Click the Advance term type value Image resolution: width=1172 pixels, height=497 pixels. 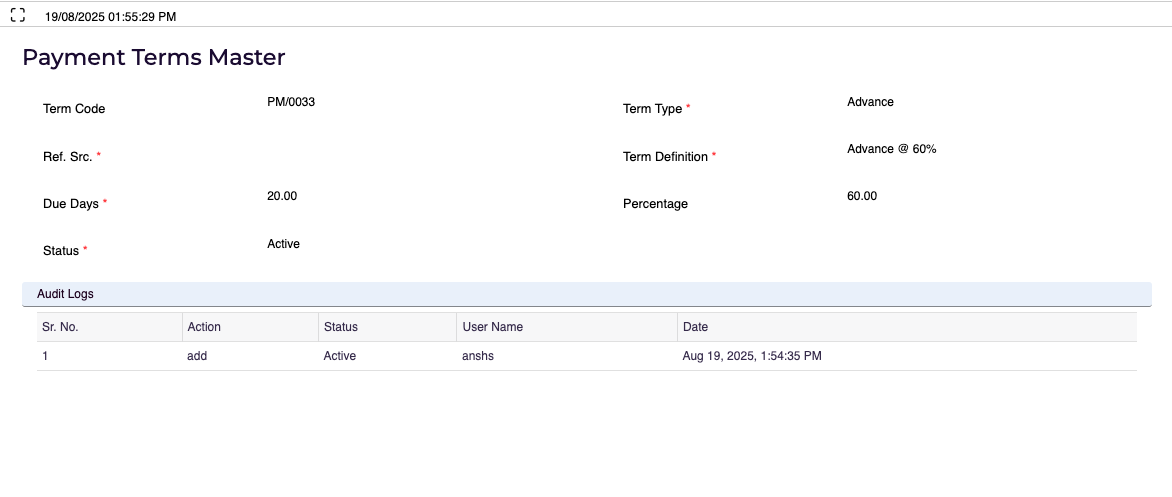click(870, 102)
